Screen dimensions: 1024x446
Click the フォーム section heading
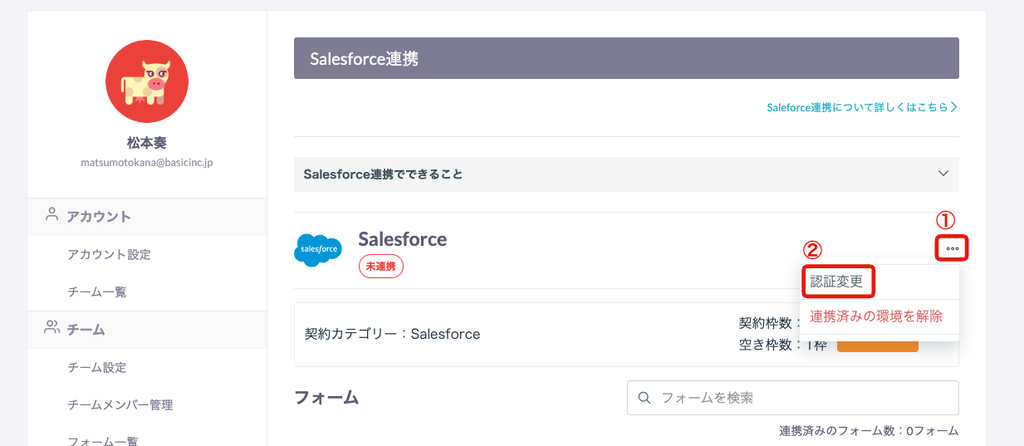tap(327, 397)
